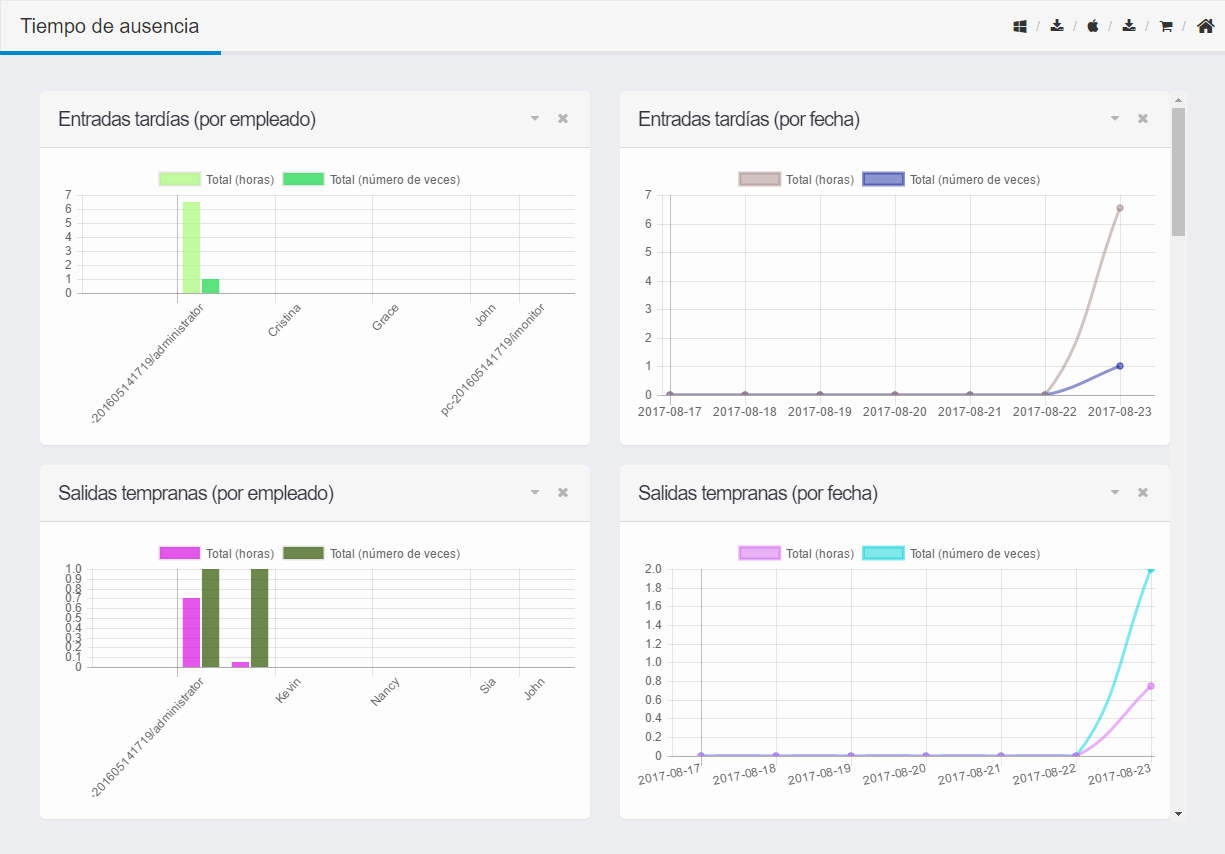Click the 2017-08-23 data point on hours line in Entradas tardías
This screenshot has width=1225, height=854.
pos(1120,208)
